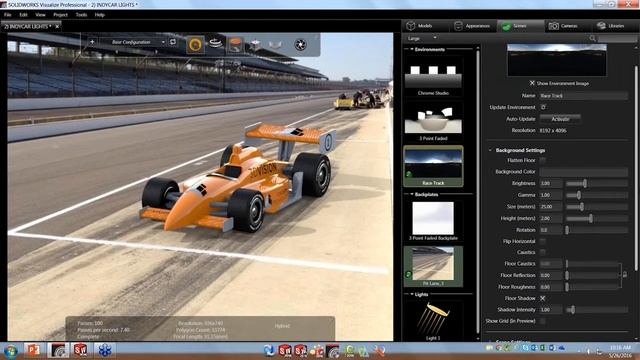Open the Windows Start button

11,351
